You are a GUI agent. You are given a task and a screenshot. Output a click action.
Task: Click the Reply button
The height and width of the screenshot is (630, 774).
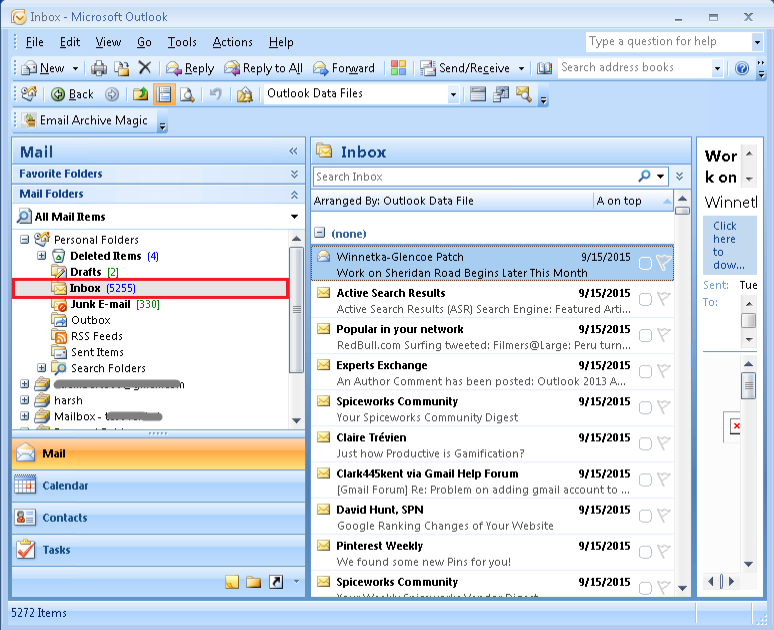(x=190, y=68)
